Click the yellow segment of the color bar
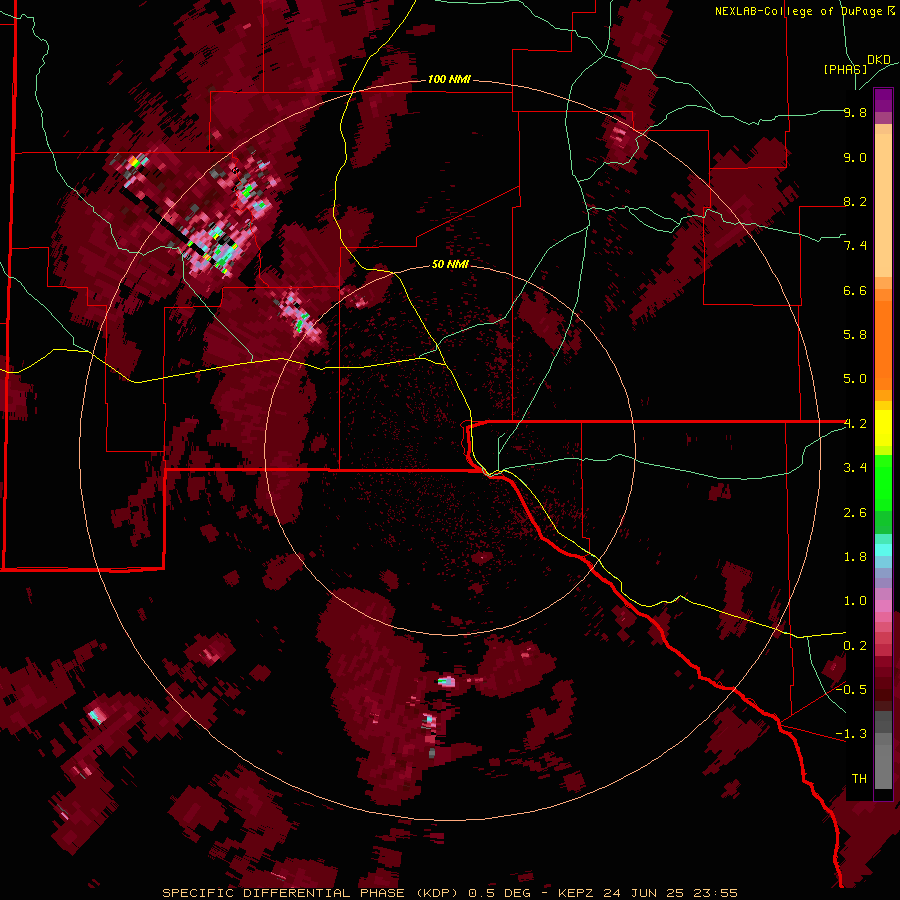 pyautogui.click(x=883, y=428)
